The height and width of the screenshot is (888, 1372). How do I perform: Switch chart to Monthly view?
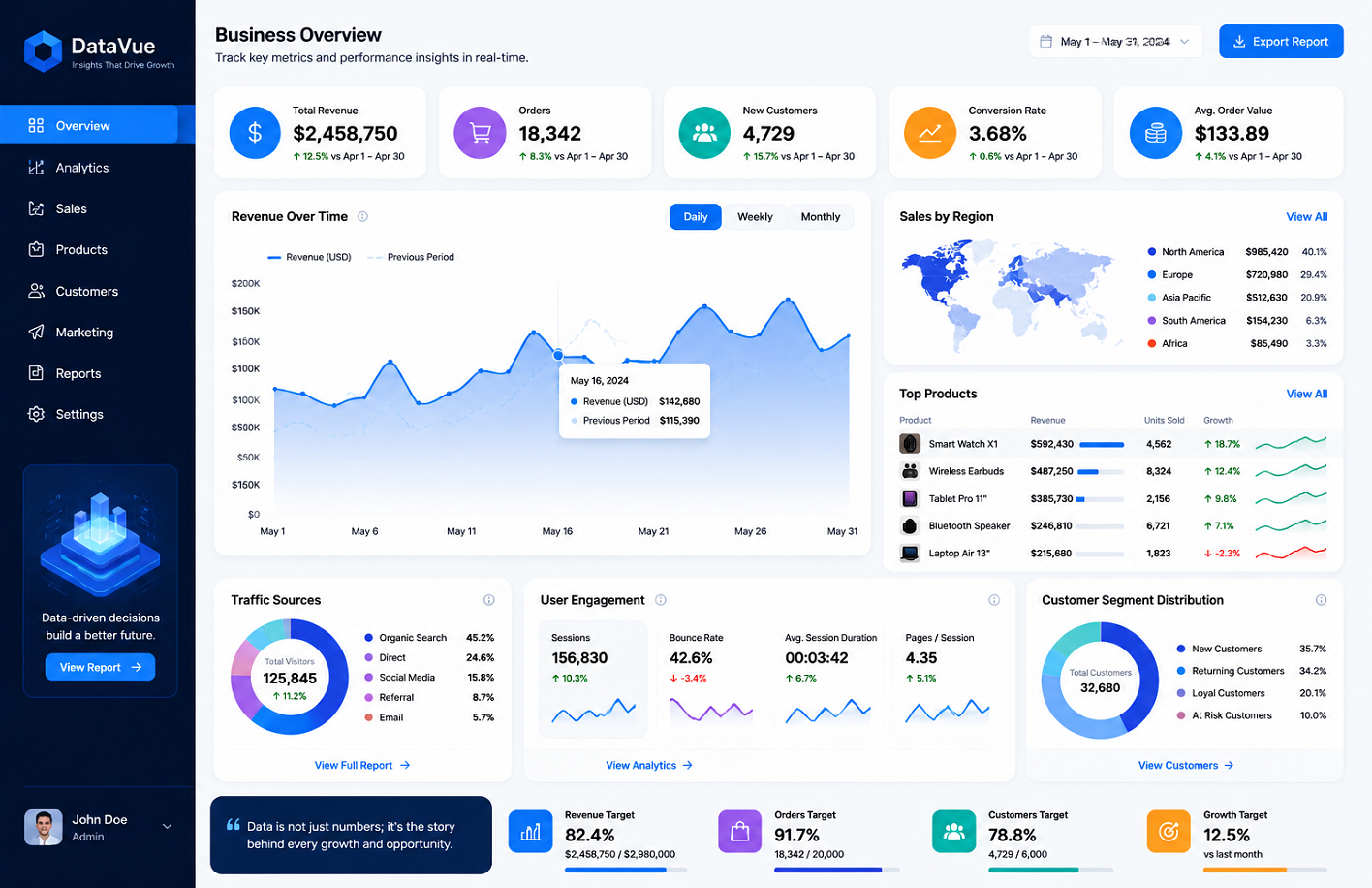pos(821,217)
